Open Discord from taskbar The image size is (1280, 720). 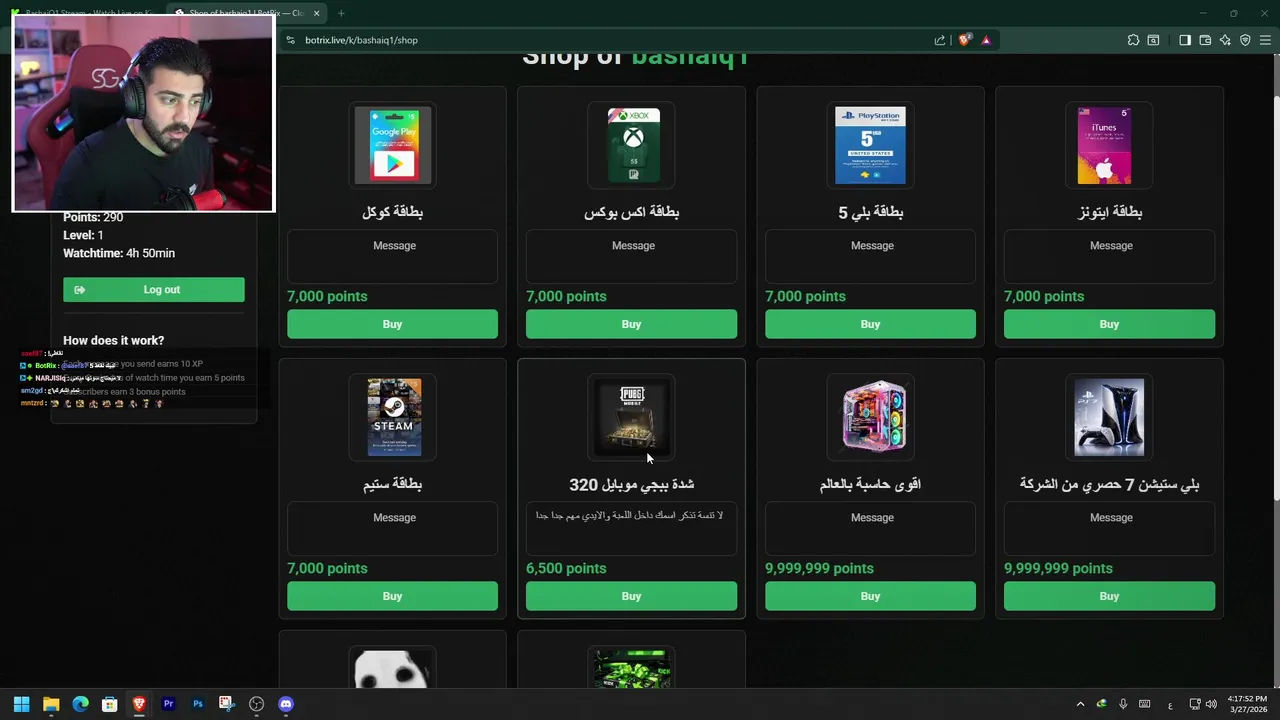tap(286, 704)
